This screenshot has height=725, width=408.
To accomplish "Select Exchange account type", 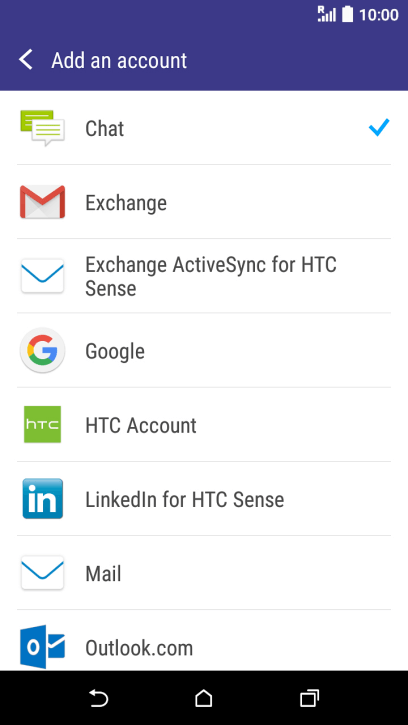I will tap(204, 202).
